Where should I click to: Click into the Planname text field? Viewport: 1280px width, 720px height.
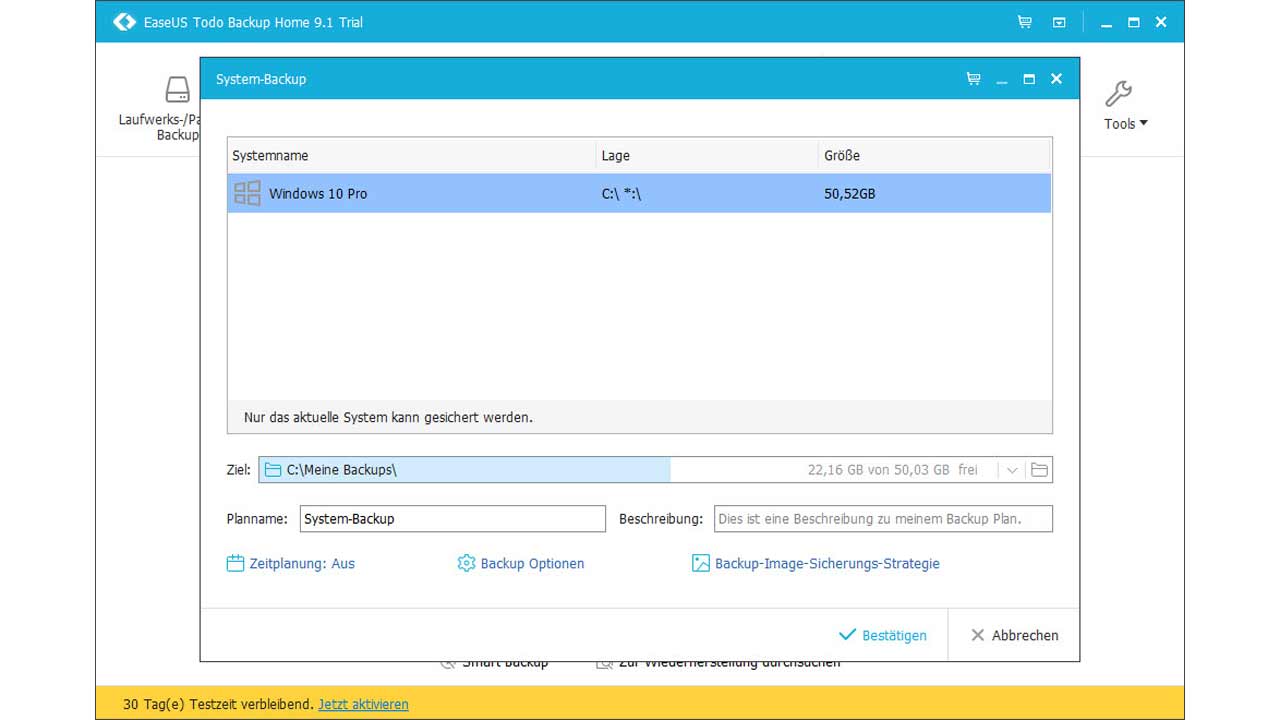pos(452,519)
